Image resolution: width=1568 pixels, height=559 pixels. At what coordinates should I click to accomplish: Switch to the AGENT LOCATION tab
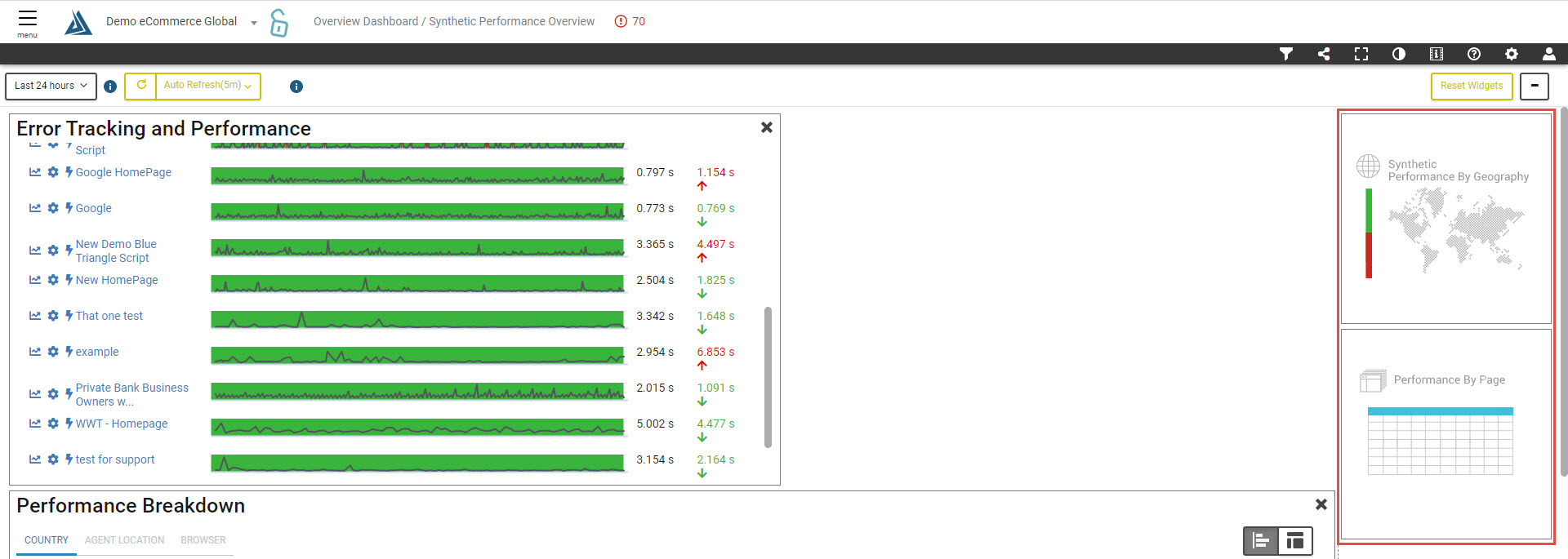(124, 540)
